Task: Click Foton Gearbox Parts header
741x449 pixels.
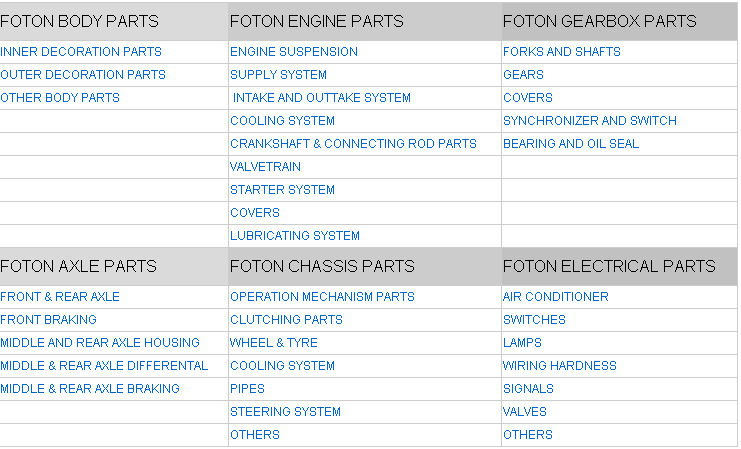Action: [x=600, y=21]
